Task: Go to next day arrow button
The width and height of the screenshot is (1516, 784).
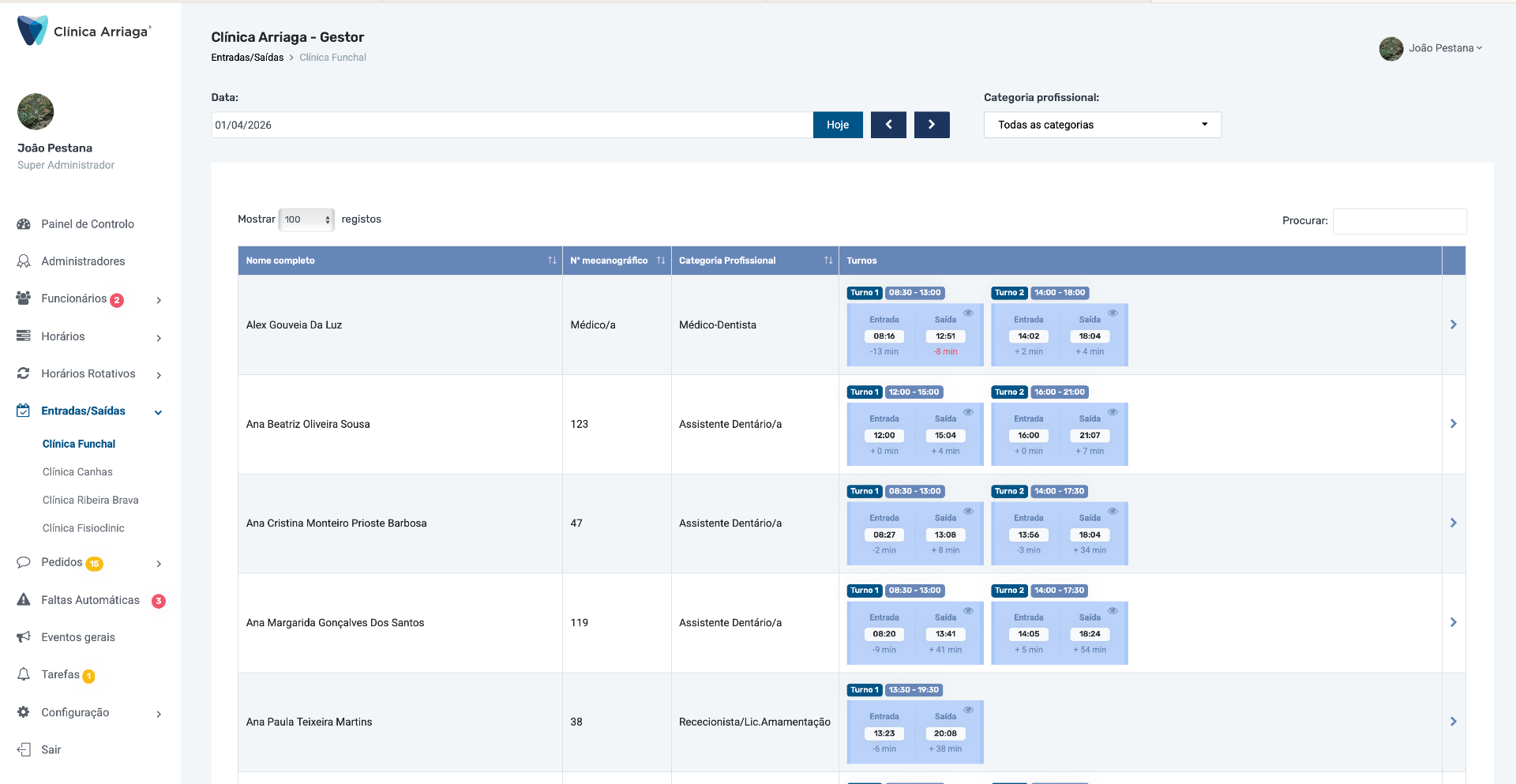Action: click(932, 125)
